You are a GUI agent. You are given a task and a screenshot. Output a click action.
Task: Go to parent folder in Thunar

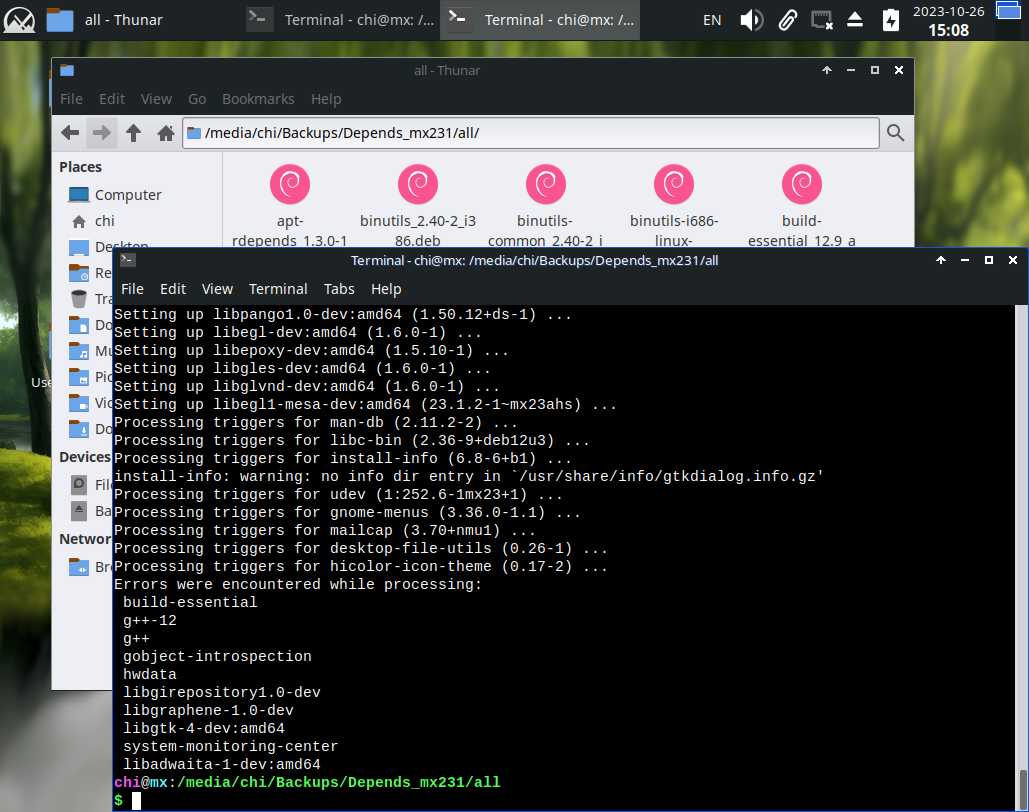[x=133, y=133]
